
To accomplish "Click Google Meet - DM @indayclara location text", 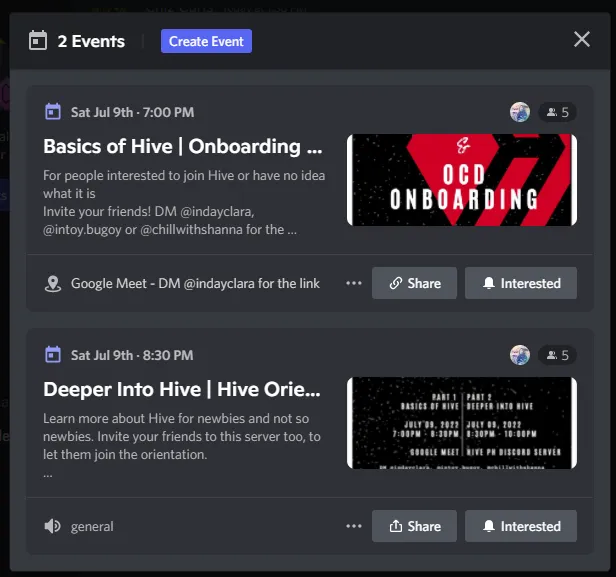I will coord(195,283).
